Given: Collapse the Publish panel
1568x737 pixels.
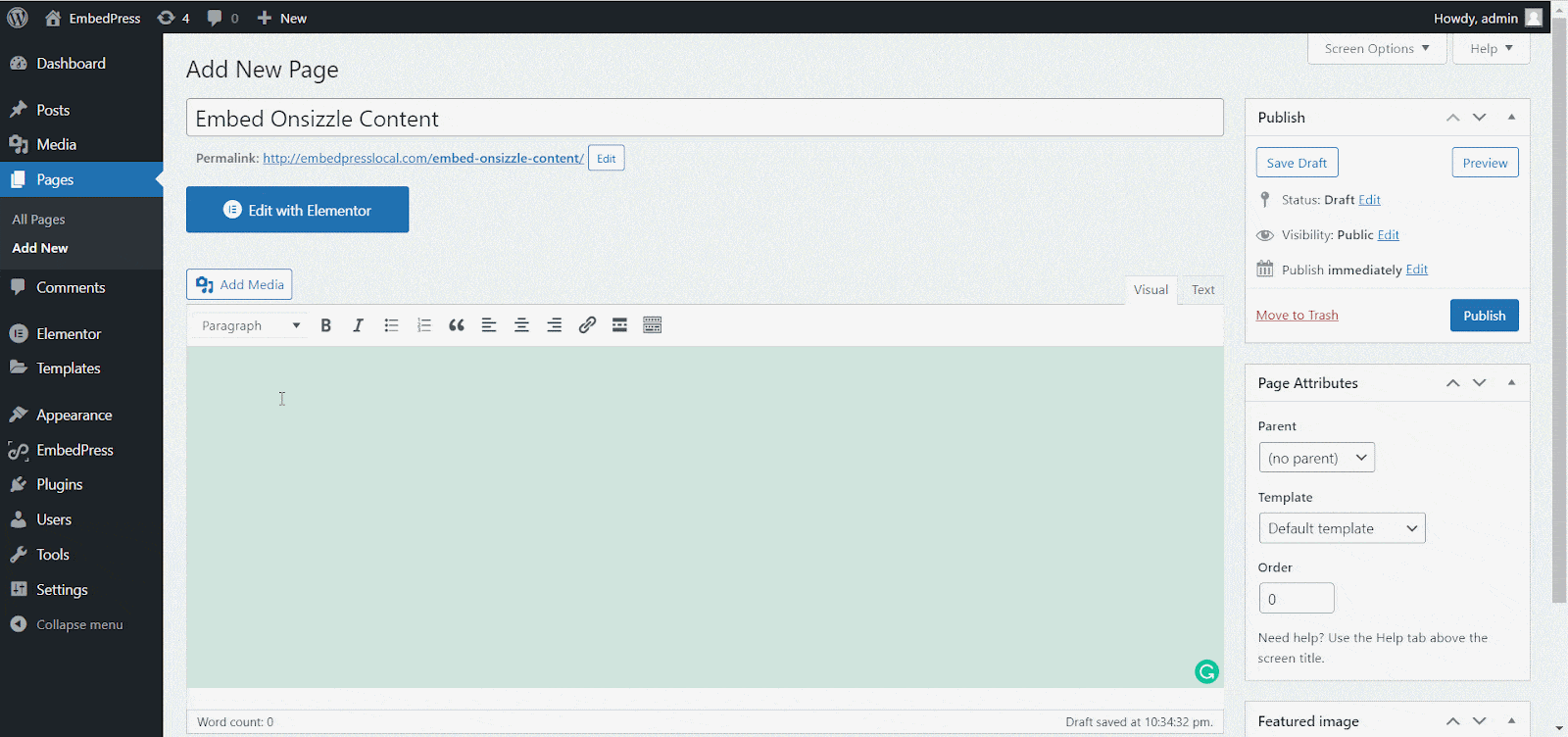Looking at the screenshot, I should 1511,118.
